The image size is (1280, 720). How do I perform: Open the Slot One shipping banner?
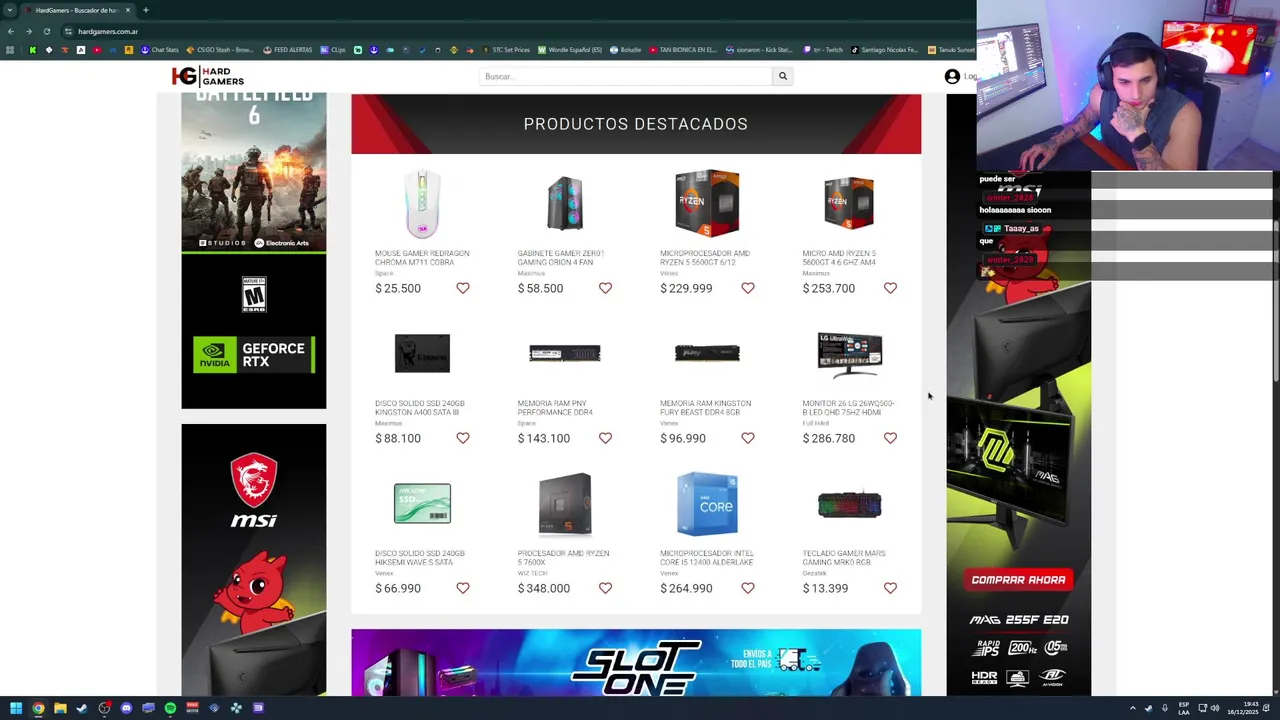(636, 662)
